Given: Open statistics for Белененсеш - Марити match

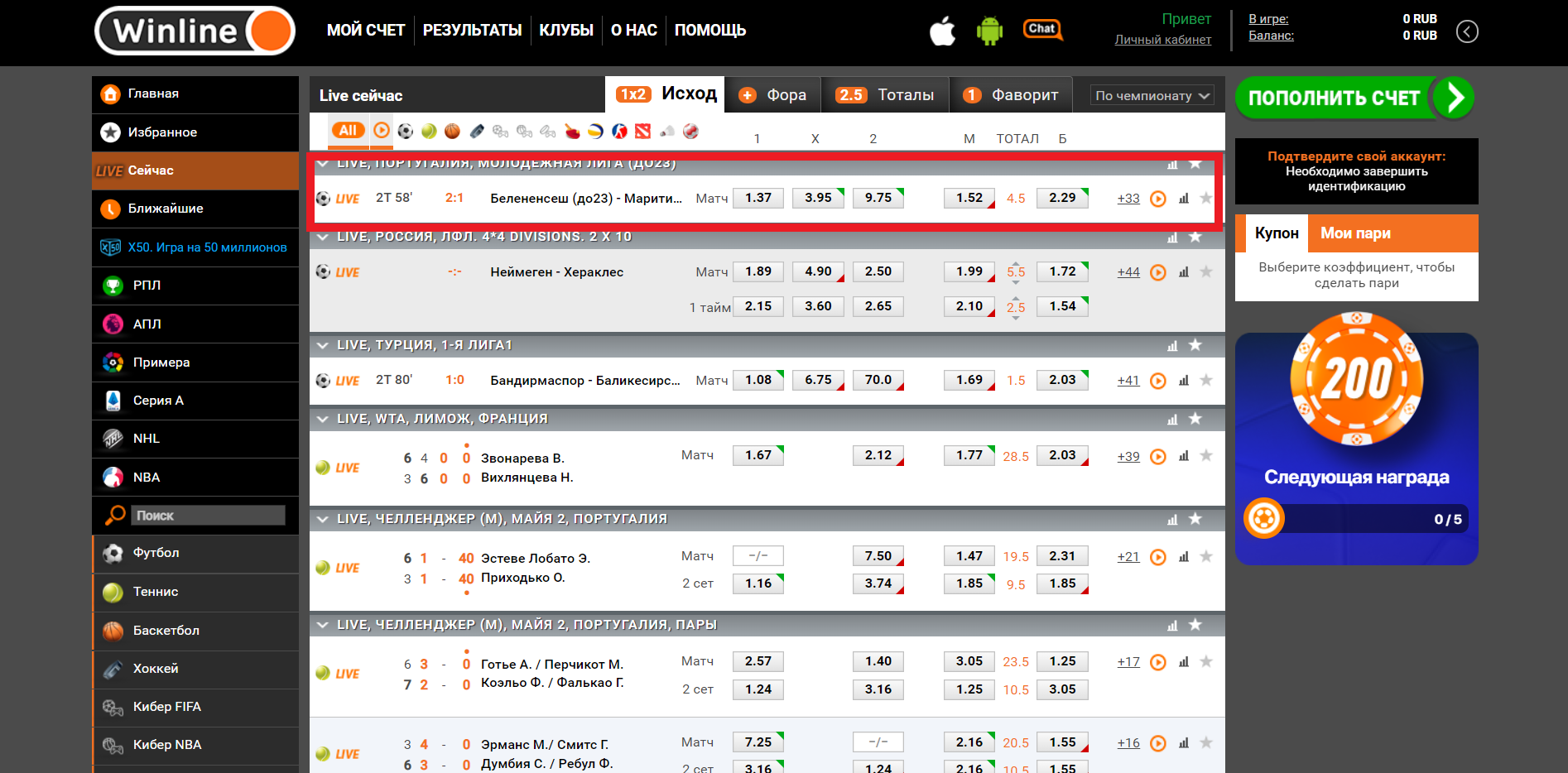Looking at the screenshot, I should click(1184, 199).
